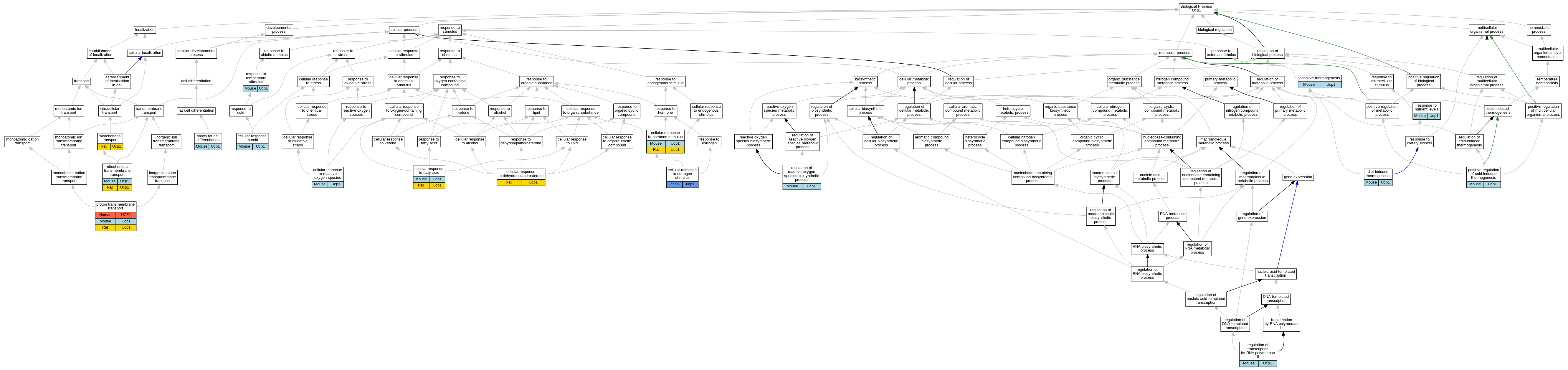Click the root 'Biological Process Ucp1' node
1568x370 pixels.
point(1196,9)
